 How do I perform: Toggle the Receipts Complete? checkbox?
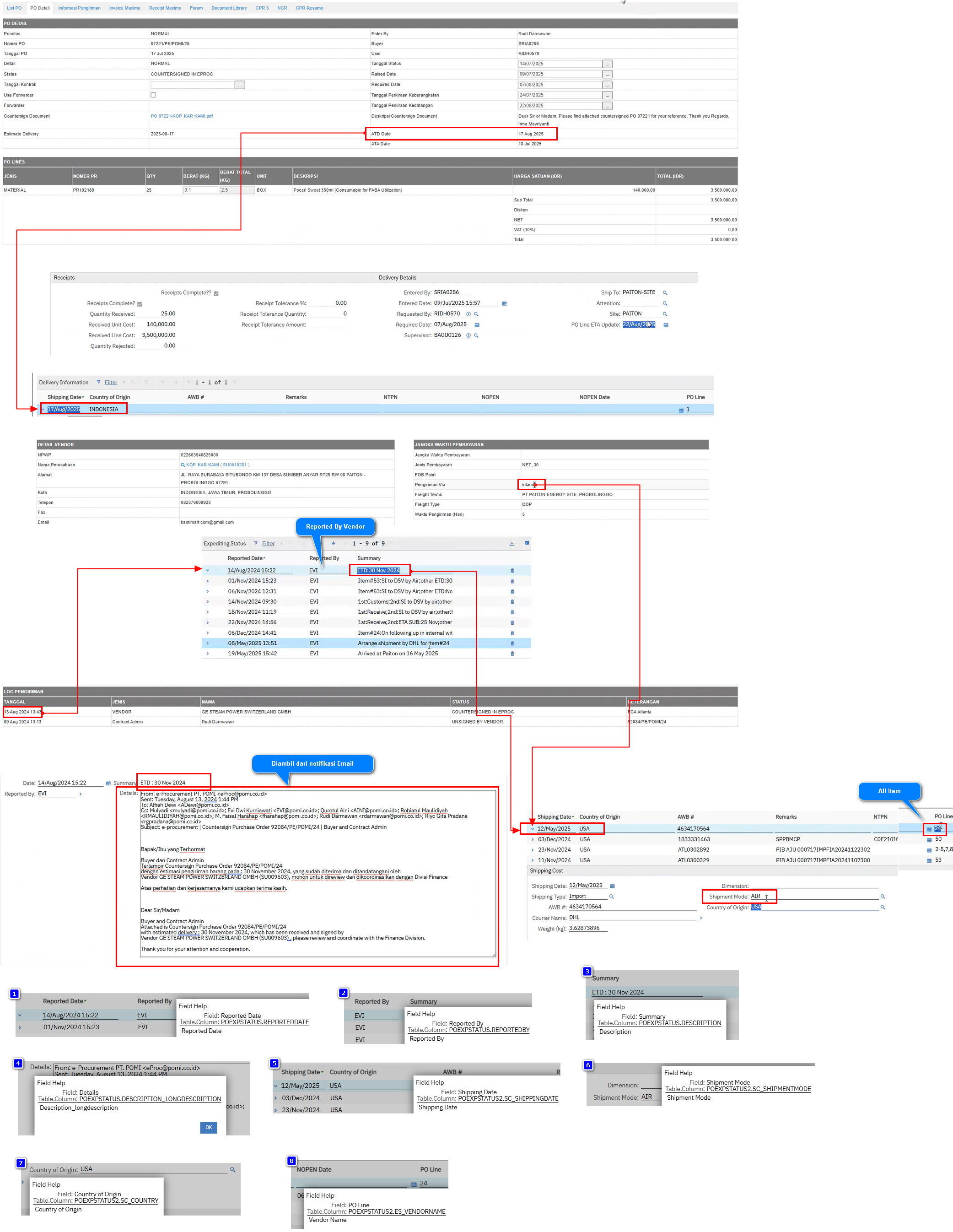click(x=140, y=304)
